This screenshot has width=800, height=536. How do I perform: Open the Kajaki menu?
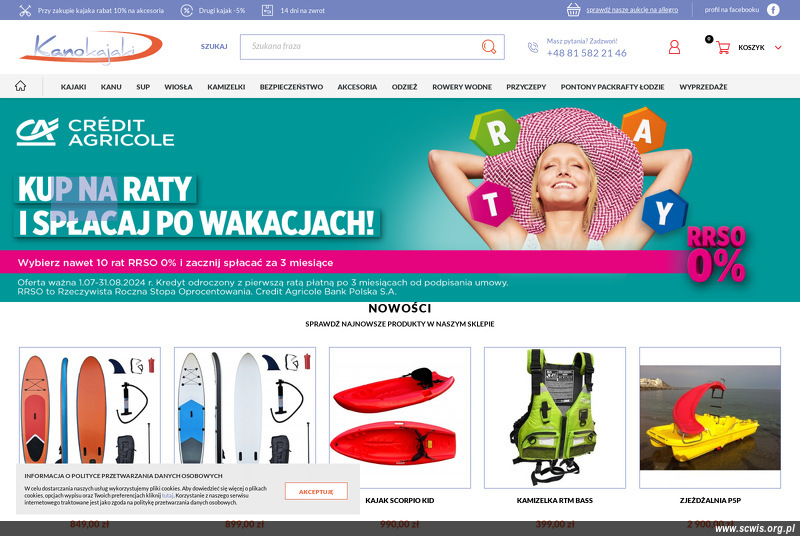point(73,87)
